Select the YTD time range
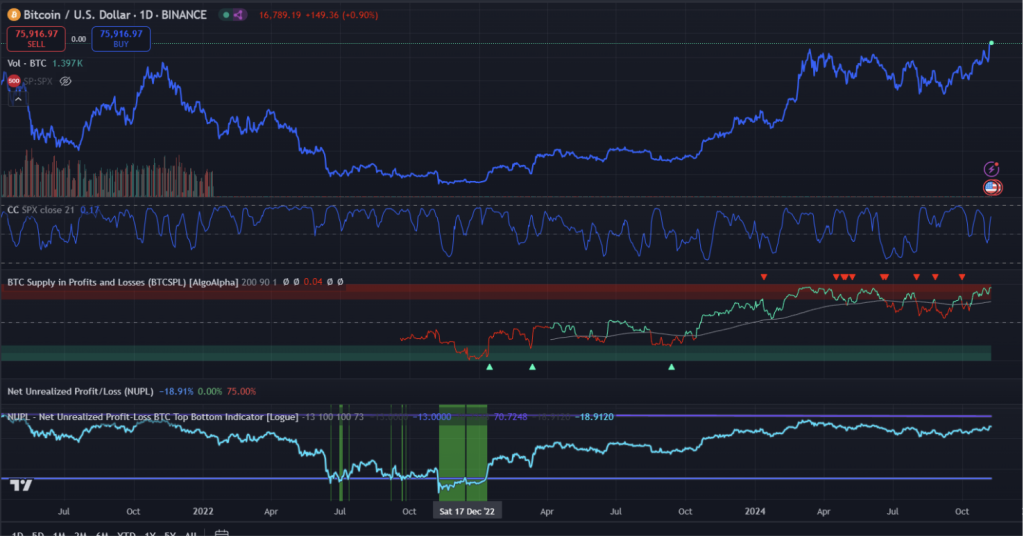 pyautogui.click(x=127, y=534)
